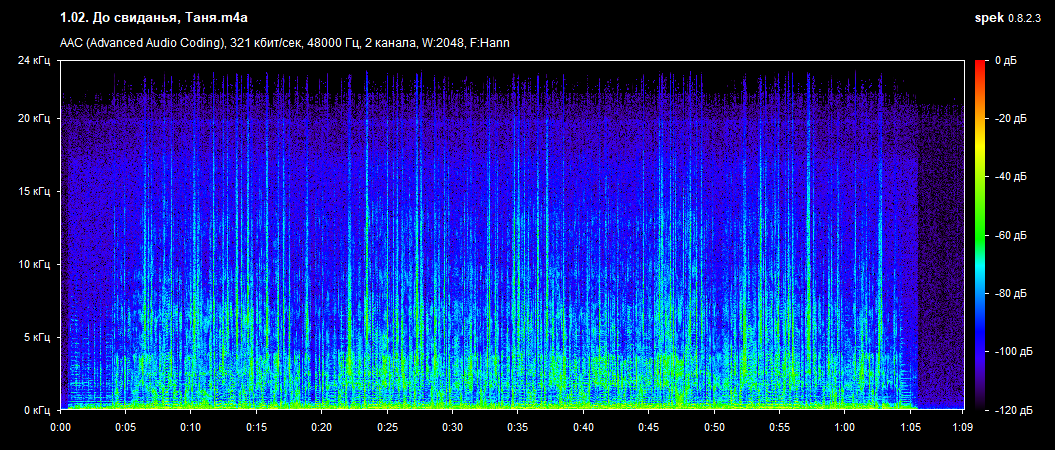Viewport: 1055px width, 450px height.
Task: Click the dB color gradient legend bar
Action: (979, 235)
